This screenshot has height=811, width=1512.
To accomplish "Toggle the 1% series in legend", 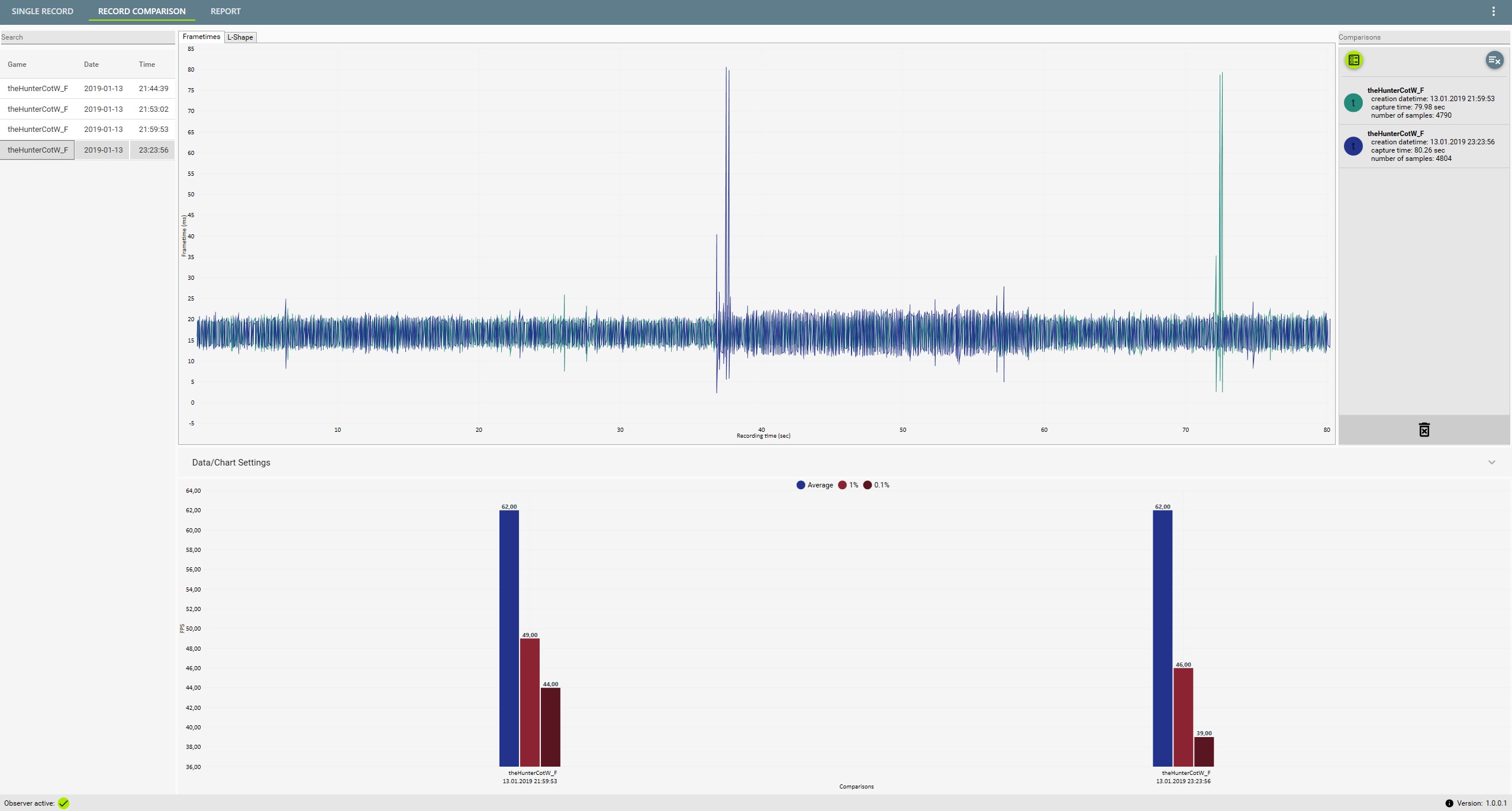I will tap(848, 485).
